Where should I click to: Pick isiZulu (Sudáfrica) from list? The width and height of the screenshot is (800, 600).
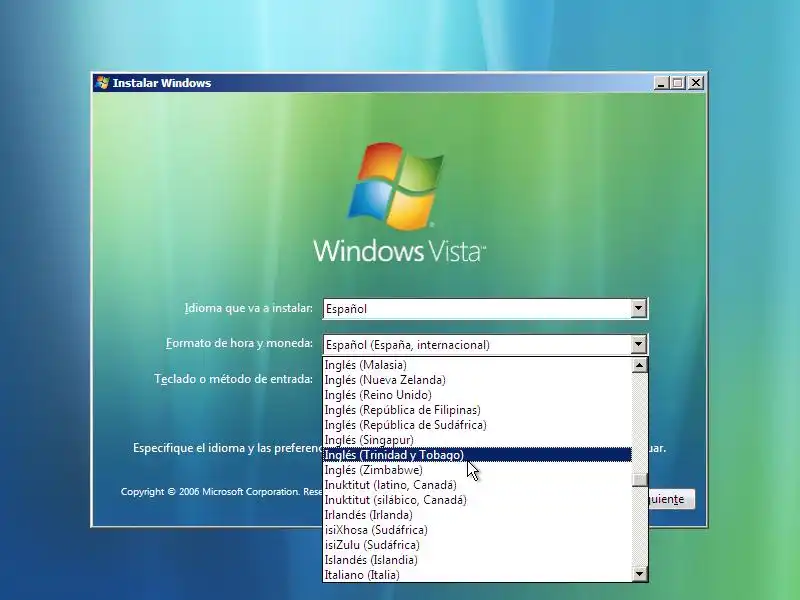click(478, 545)
